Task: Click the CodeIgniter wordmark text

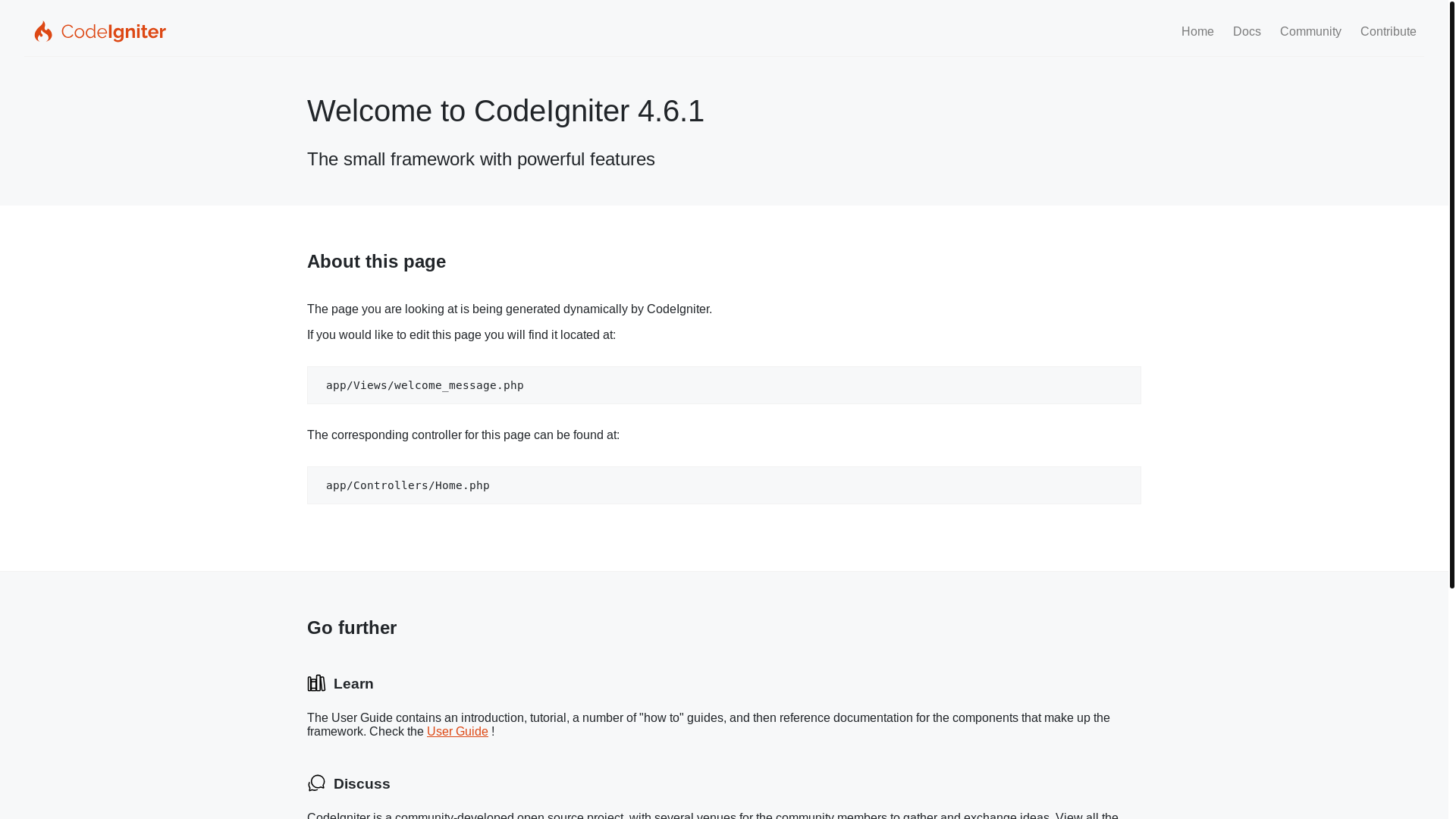Action: (114, 32)
